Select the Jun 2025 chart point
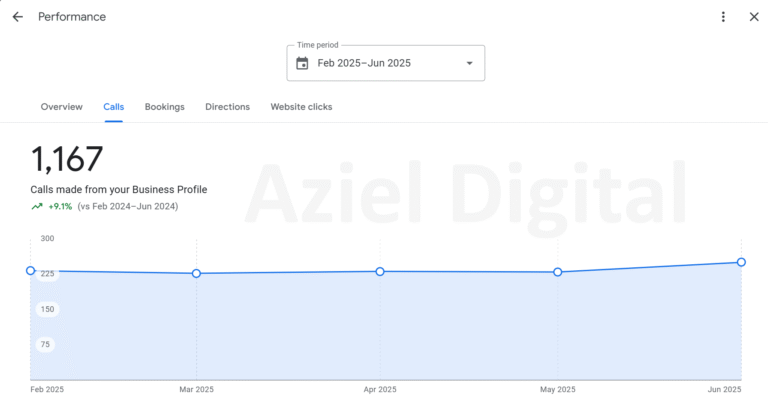 741,262
